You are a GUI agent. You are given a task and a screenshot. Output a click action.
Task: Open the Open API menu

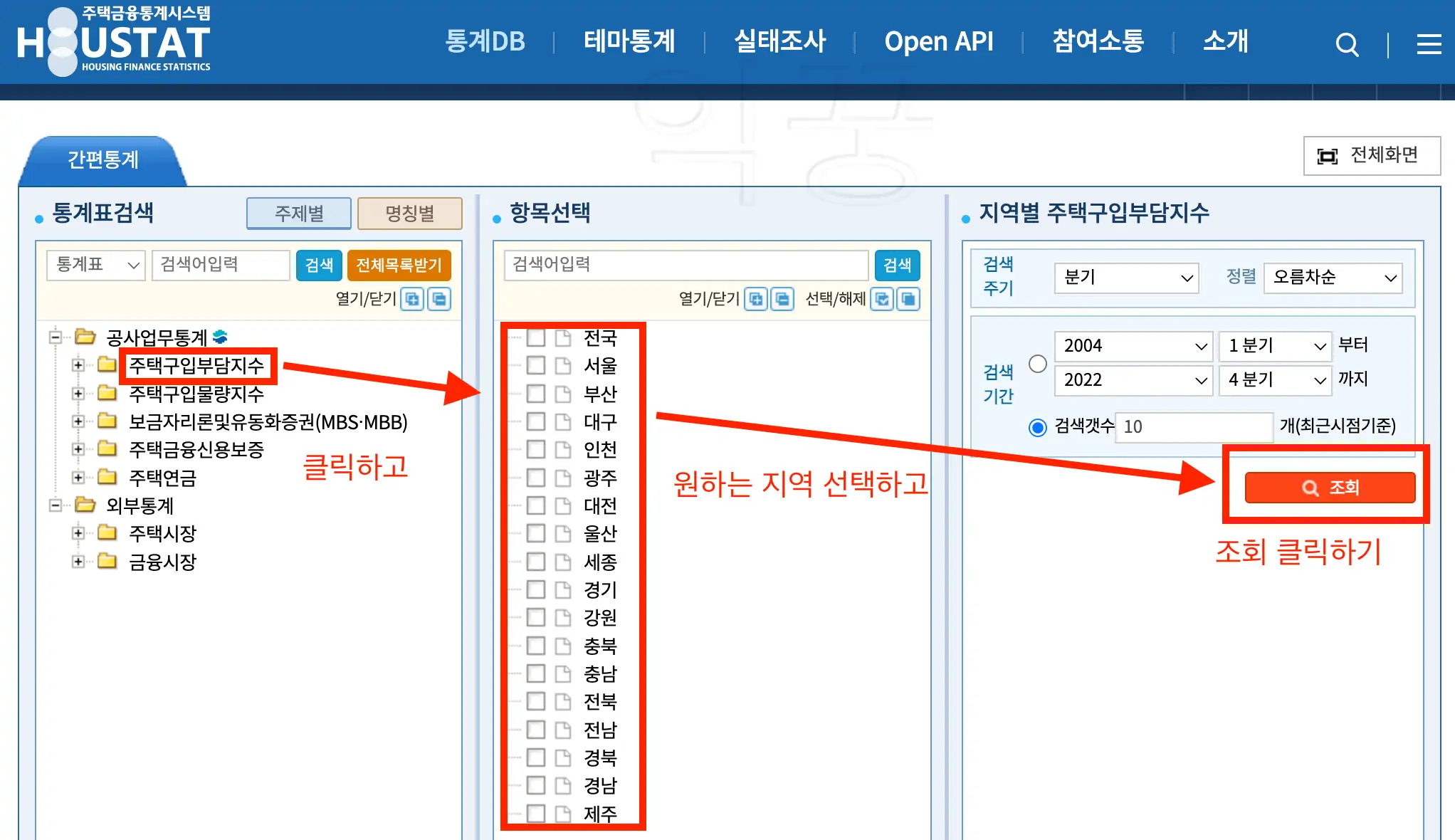[x=939, y=42]
